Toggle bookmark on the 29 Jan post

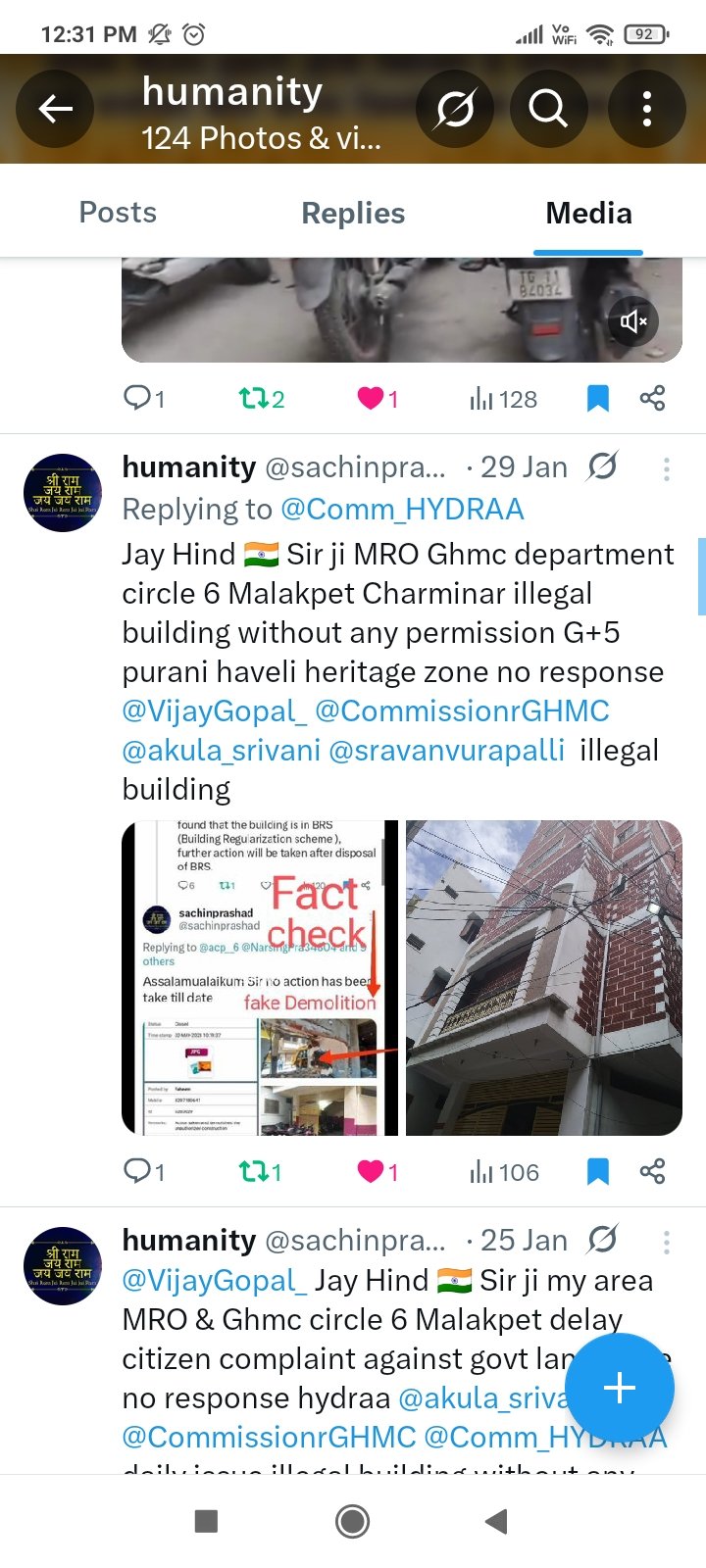click(597, 1172)
